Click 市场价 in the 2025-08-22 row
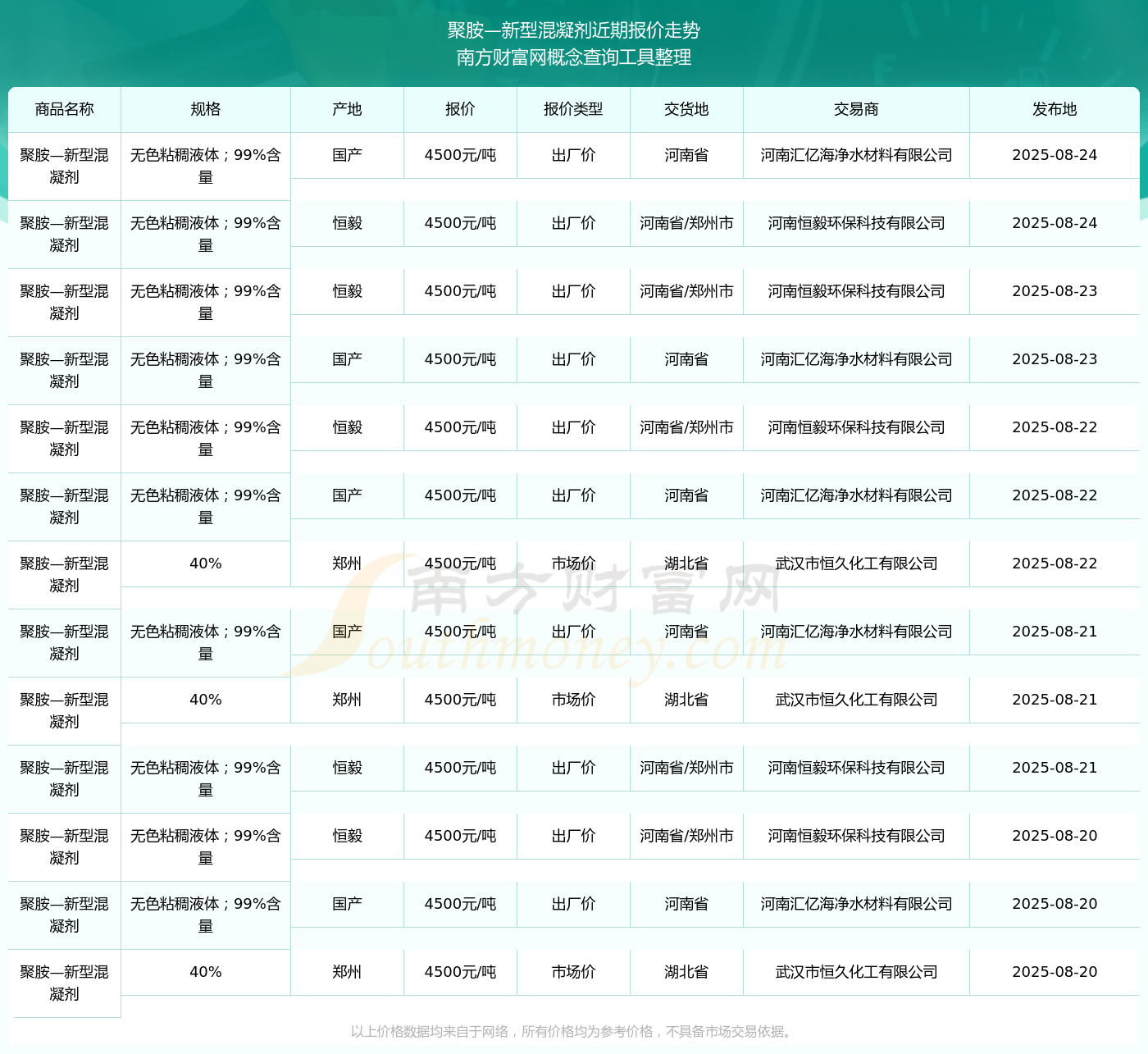This screenshot has width=1148, height=1054. tap(573, 564)
